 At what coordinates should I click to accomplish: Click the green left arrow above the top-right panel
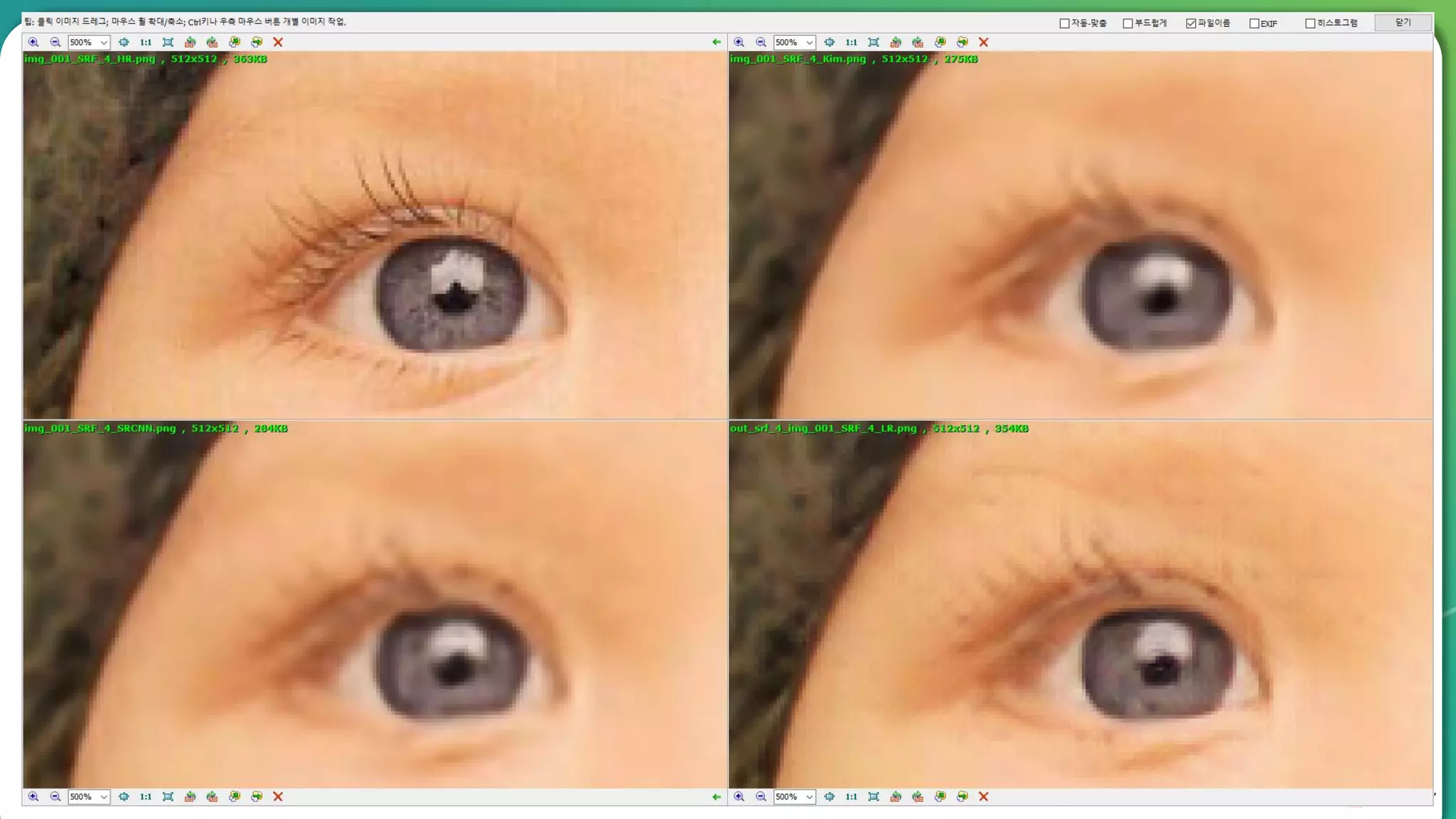(x=716, y=42)
